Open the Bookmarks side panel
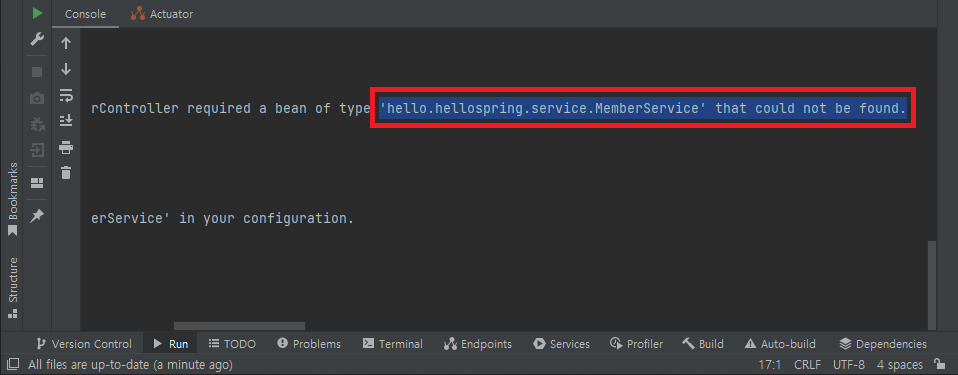This screenshot has width=958, height=375. click(12, 198)
